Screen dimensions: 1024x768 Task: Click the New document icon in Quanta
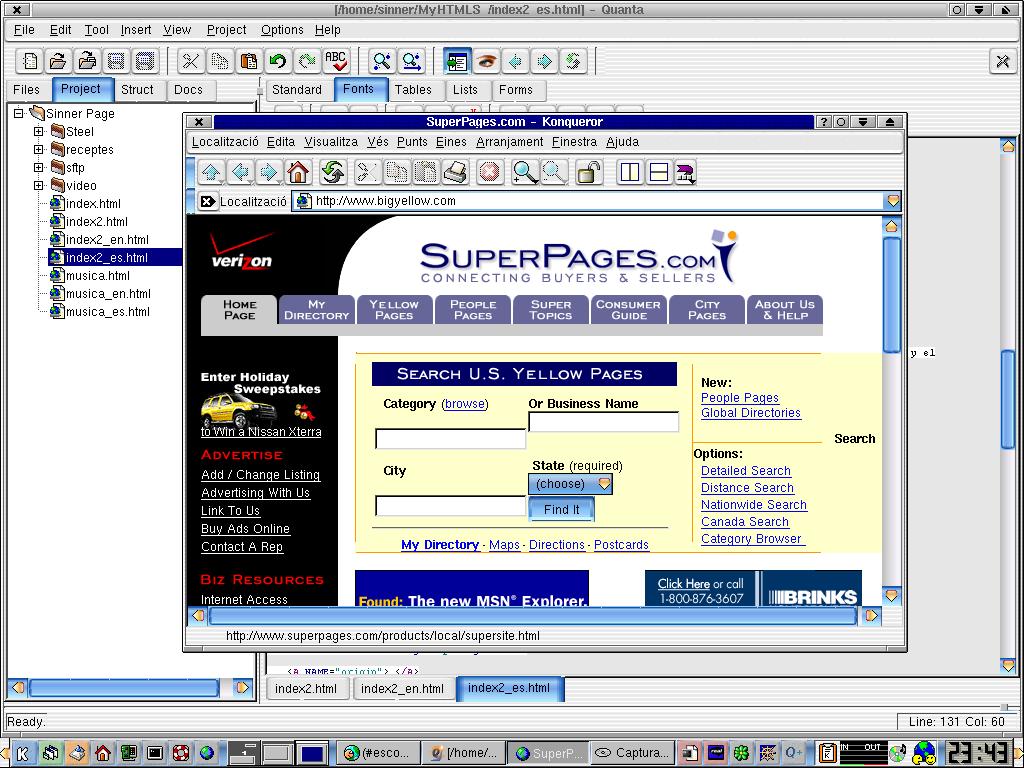[x=29, y=61]
